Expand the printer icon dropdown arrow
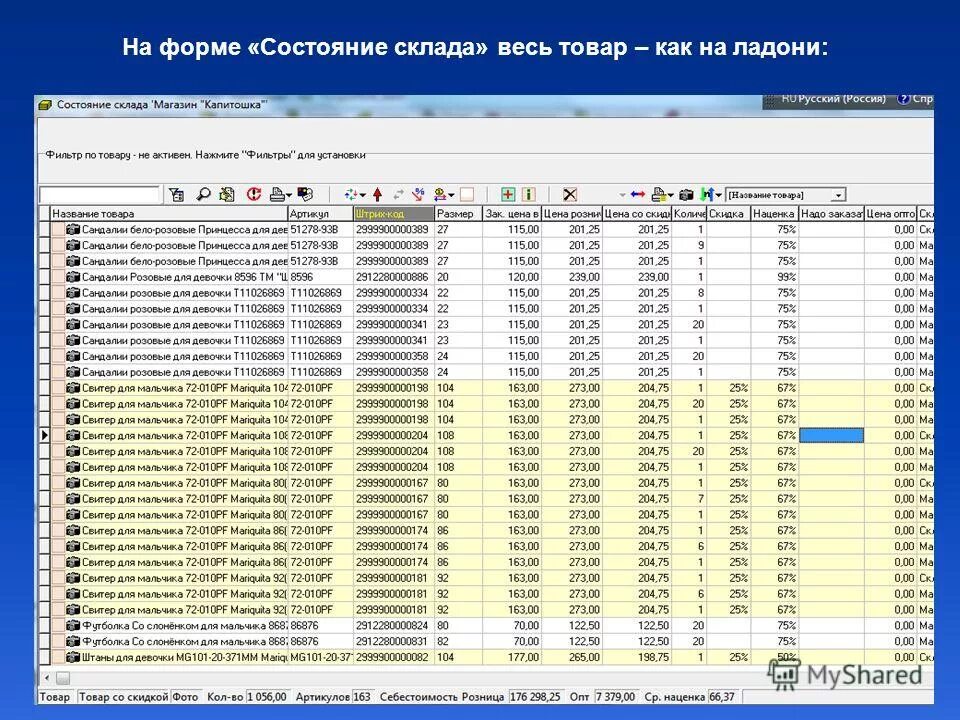Image resolution: width=960 pixels, height=720 pixels. point(289,194)
